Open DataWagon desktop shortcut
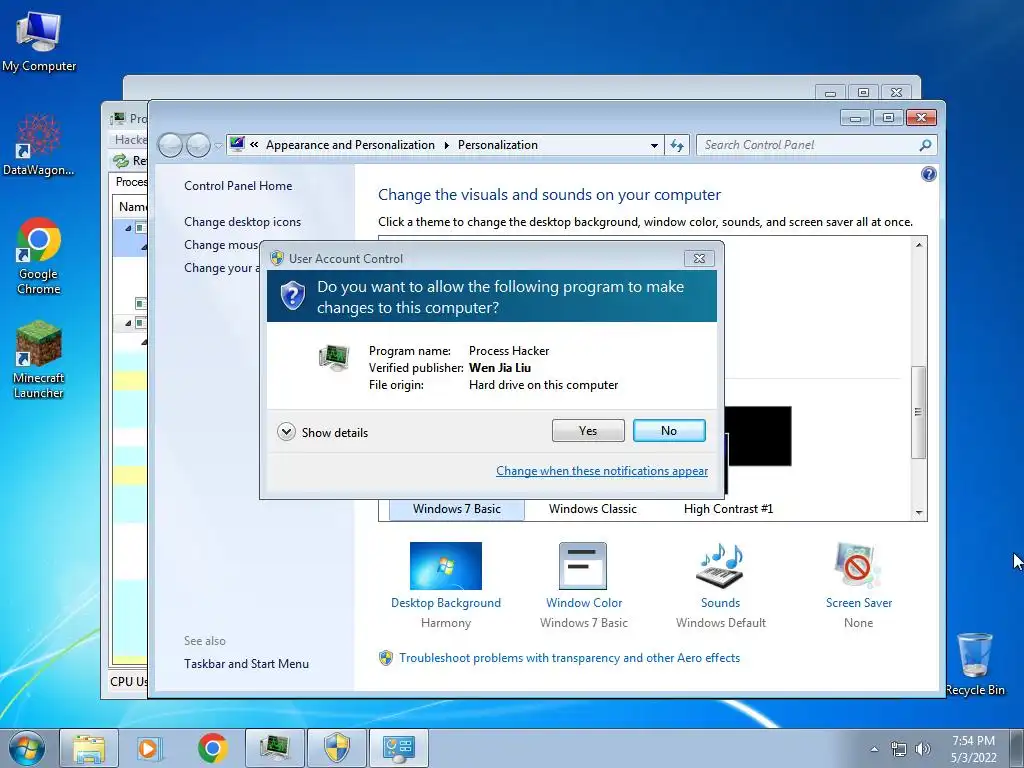Image resolution: width=1024 pixels, height=768 pixels. pos(39,145)
